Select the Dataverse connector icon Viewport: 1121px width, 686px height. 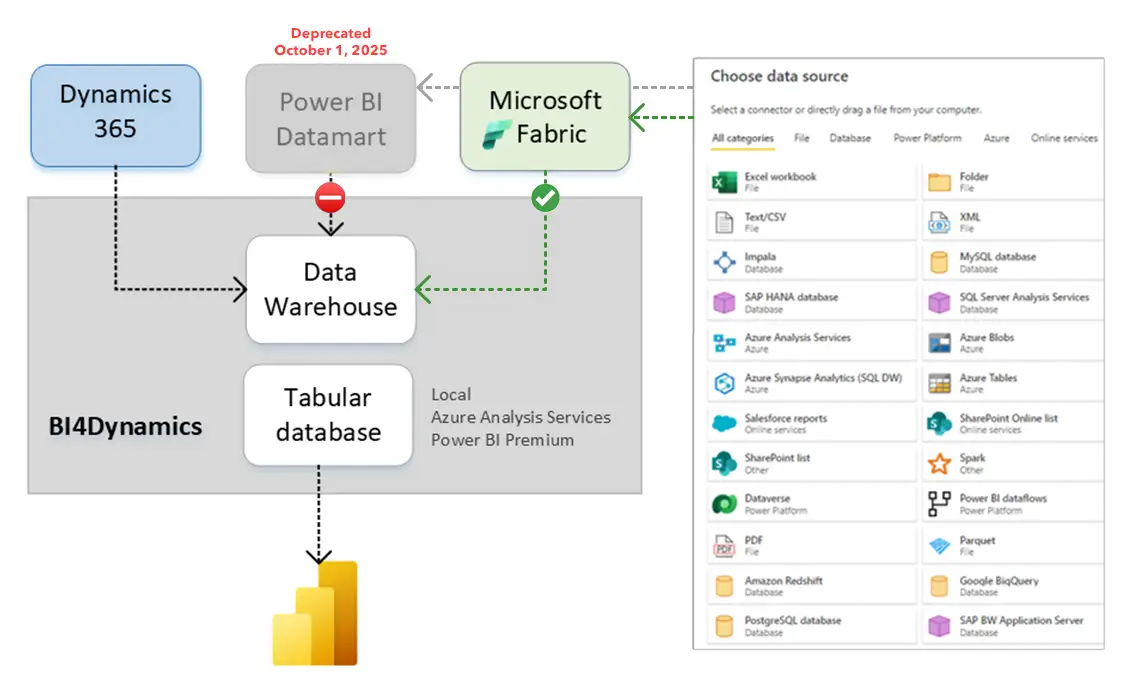pyautogui.click(x=724, y=504)
